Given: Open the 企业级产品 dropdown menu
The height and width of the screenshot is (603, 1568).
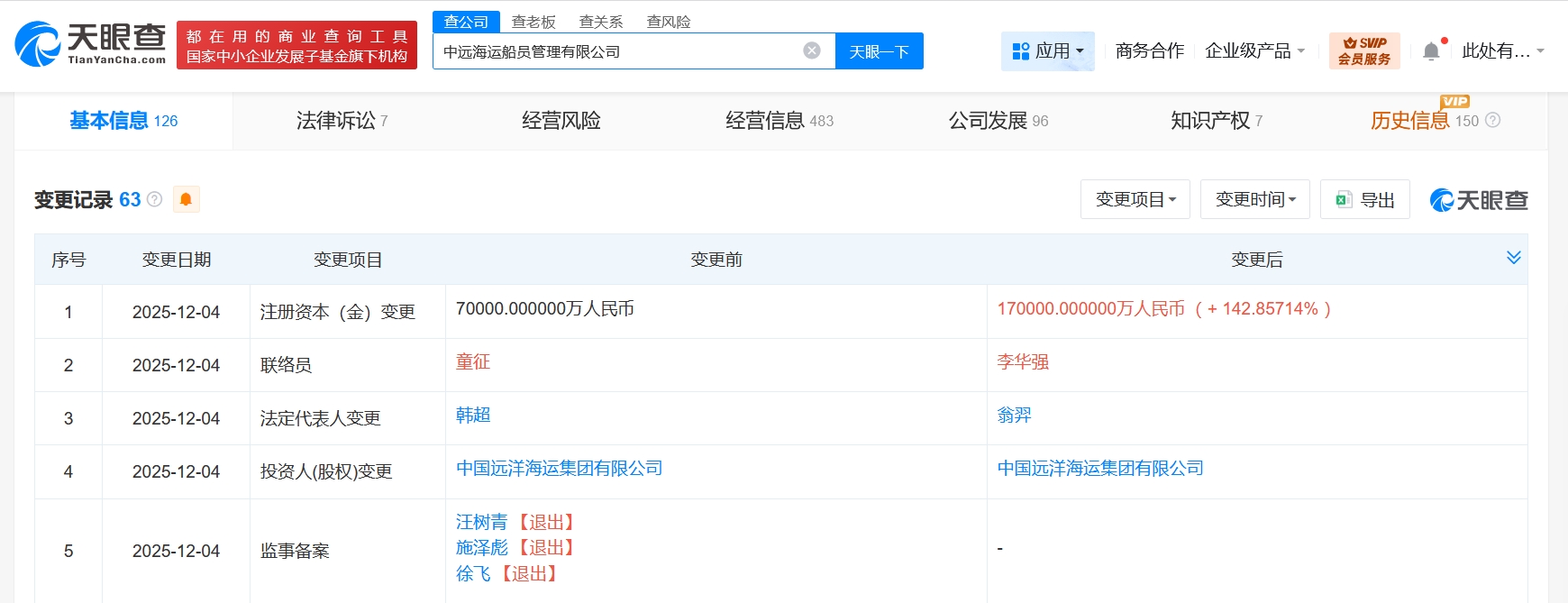Looking at the screenshot, I should tap(1254, 51).
